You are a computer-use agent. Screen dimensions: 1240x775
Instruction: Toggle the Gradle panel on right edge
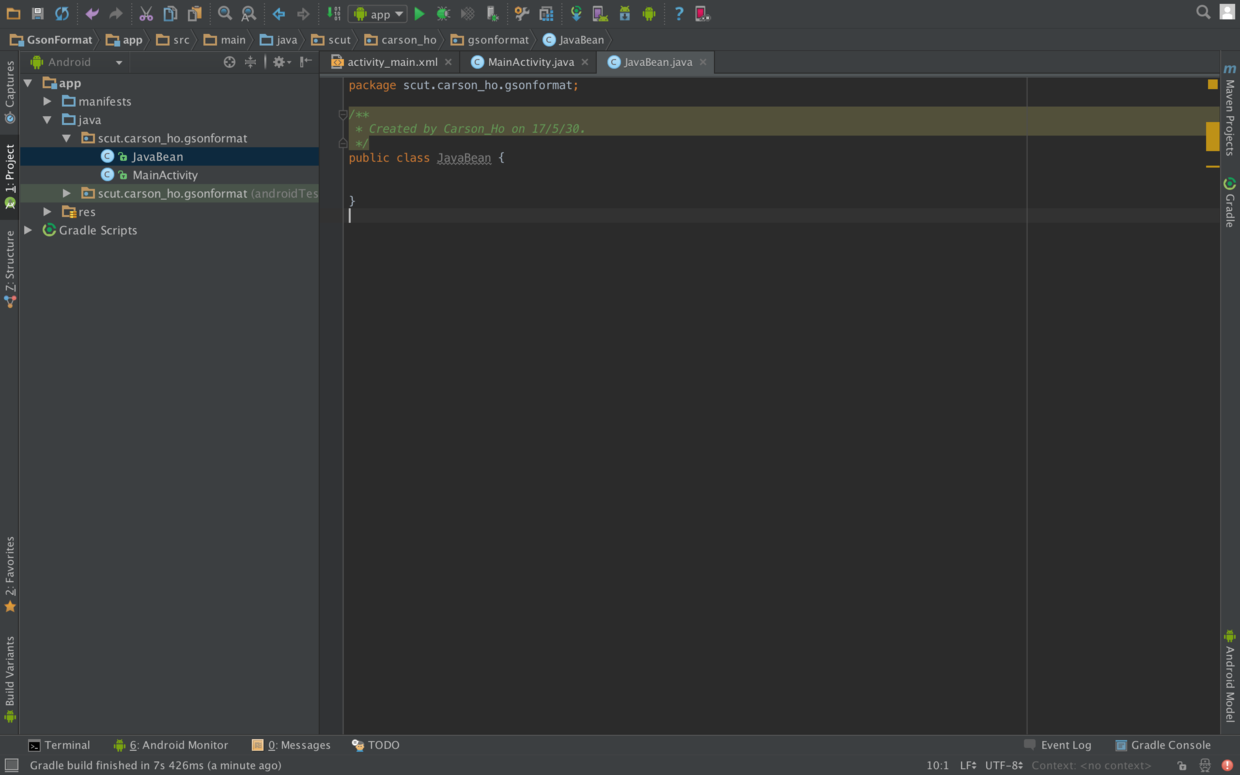tap(1230, 203)
